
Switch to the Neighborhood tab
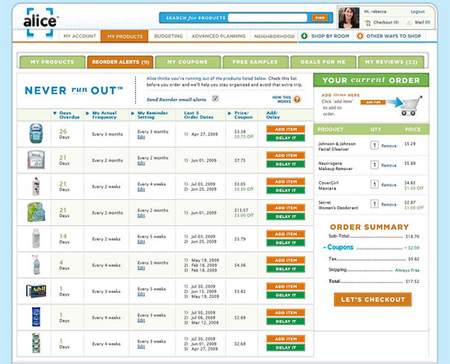tap(274, 36)
